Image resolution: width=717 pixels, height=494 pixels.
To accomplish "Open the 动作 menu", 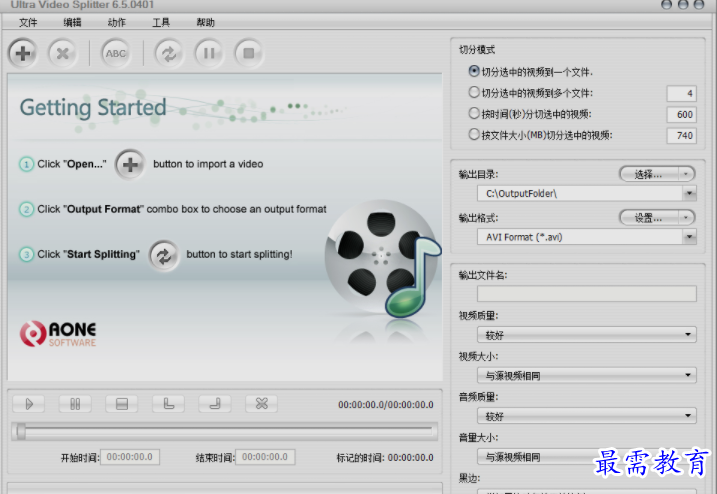I will (117, 22).
